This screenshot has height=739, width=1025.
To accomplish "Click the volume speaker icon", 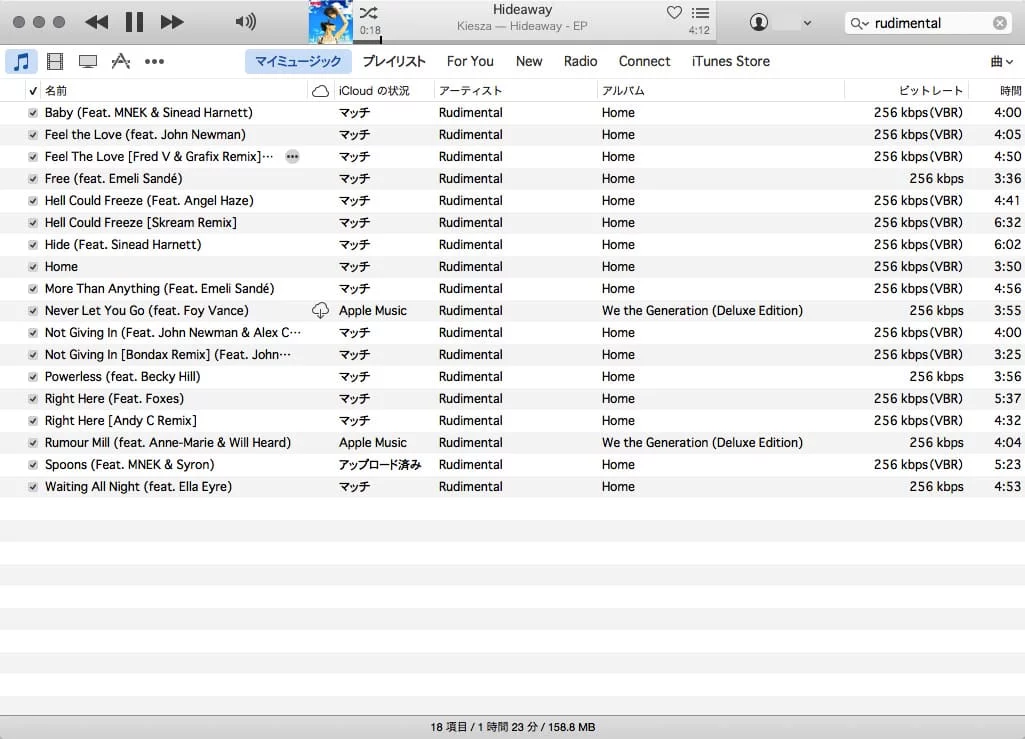I will click(x=245, y=22).
